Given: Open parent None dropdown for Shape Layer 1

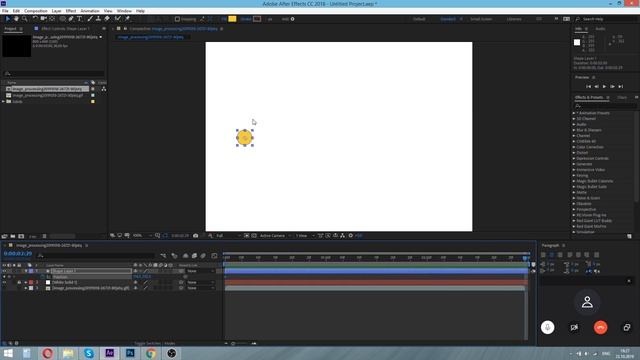Looking at the screenshot, I should [200, 271].
